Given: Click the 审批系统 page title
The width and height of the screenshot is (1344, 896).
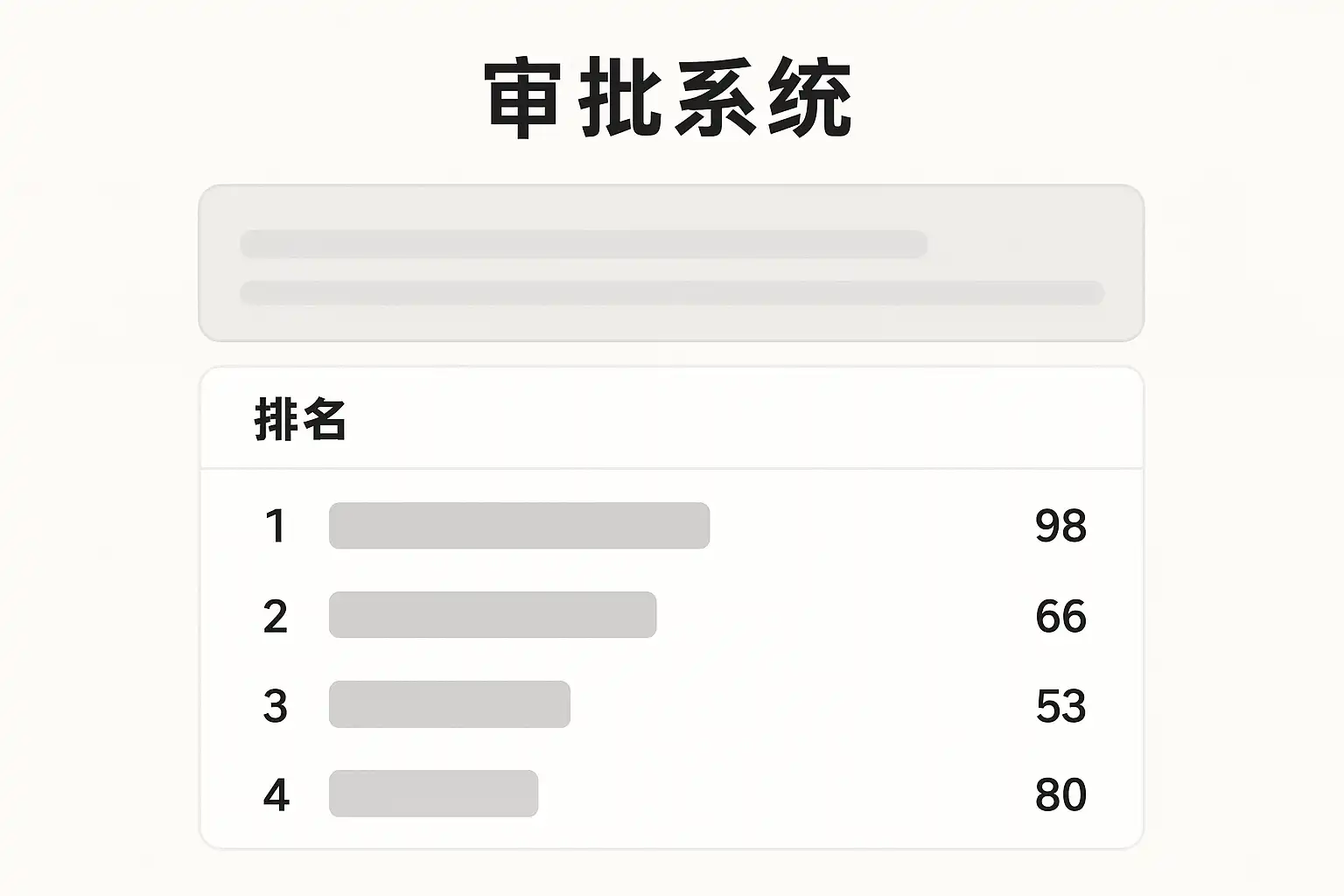Looking at the screenshot, I should click(668, 98).
